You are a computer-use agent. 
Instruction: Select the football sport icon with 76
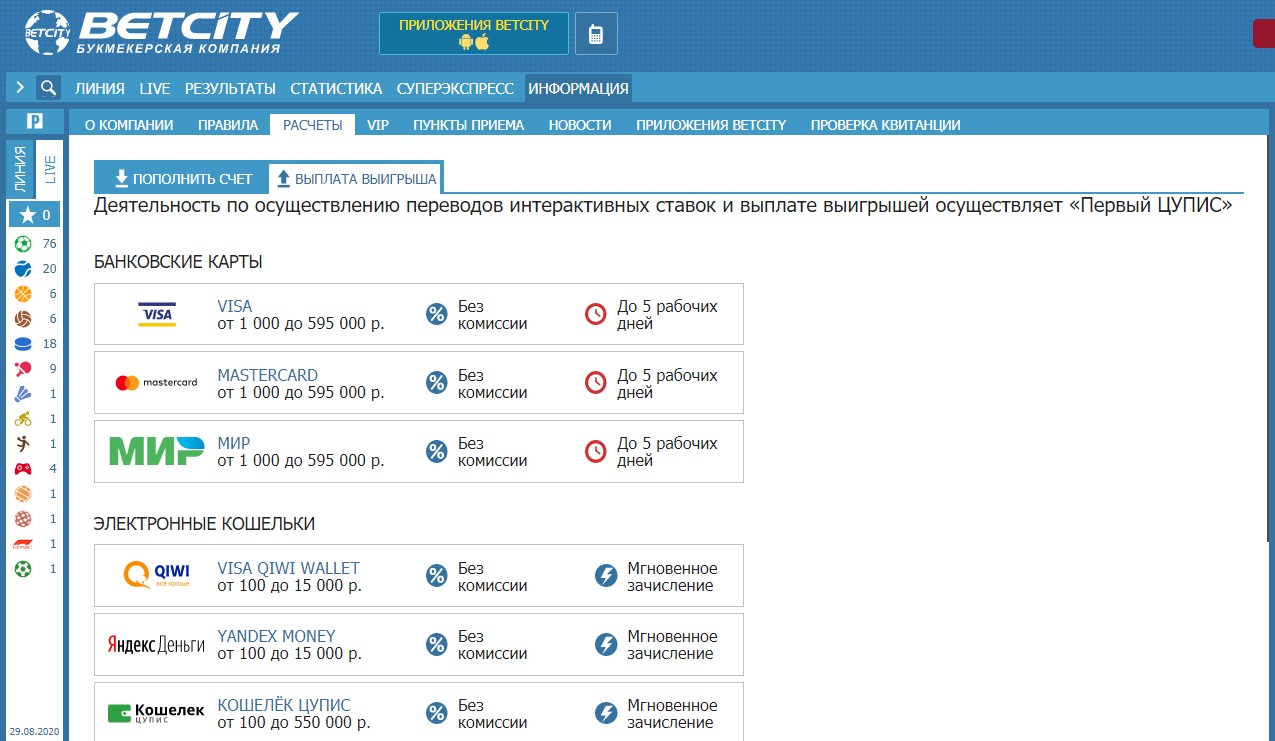(x=23, y=244)
